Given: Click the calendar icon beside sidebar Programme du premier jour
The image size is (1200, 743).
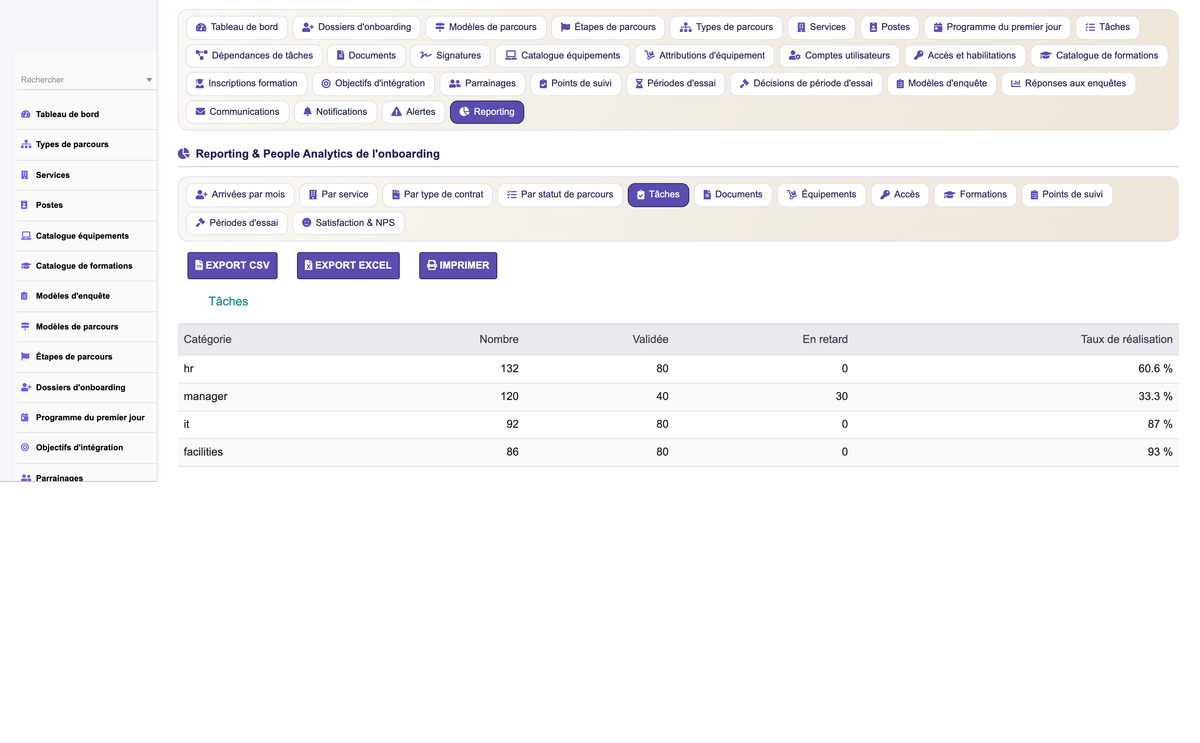Looking at the screenshot, I should point(25,418).
